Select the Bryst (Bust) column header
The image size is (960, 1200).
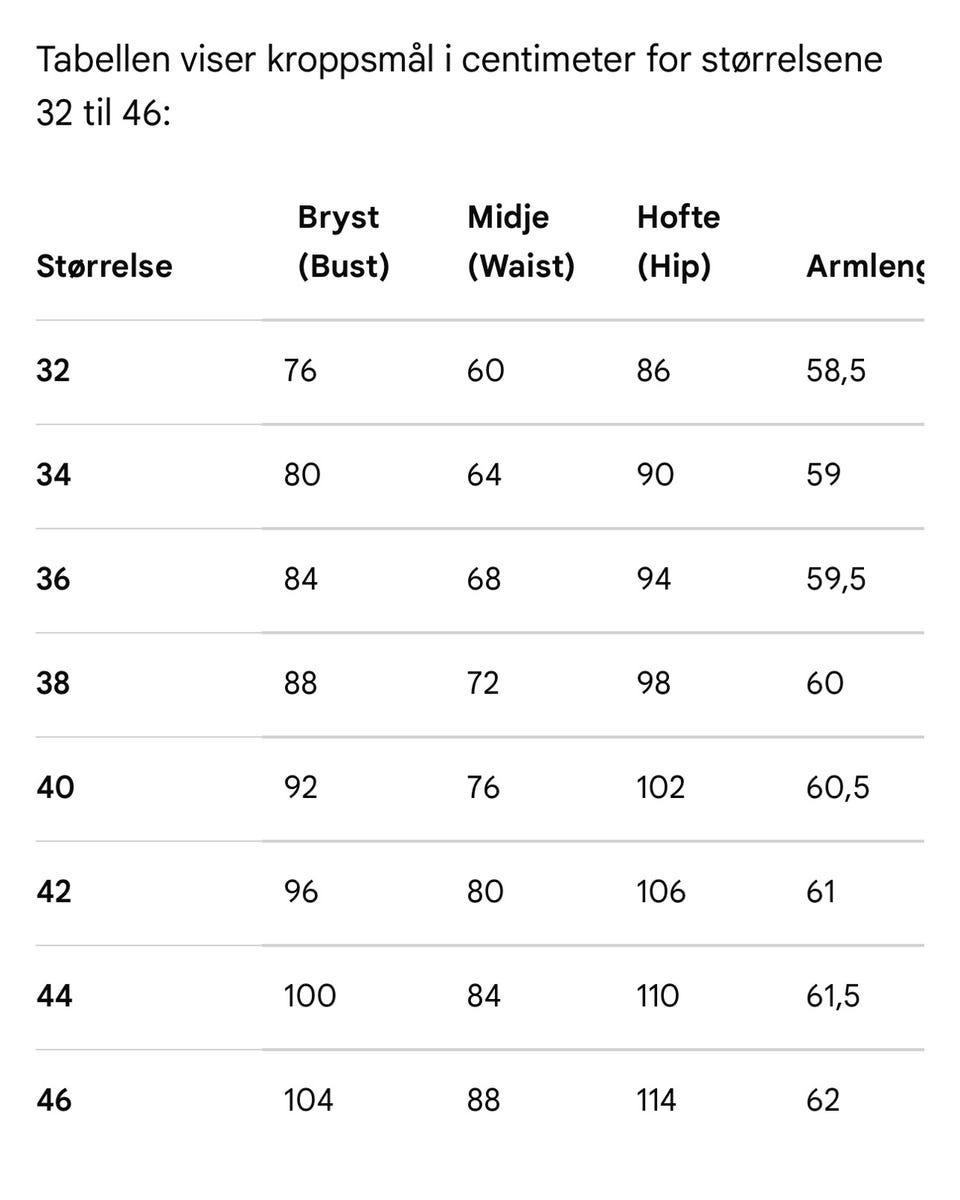pyautogui.click(x=343, y=241)
